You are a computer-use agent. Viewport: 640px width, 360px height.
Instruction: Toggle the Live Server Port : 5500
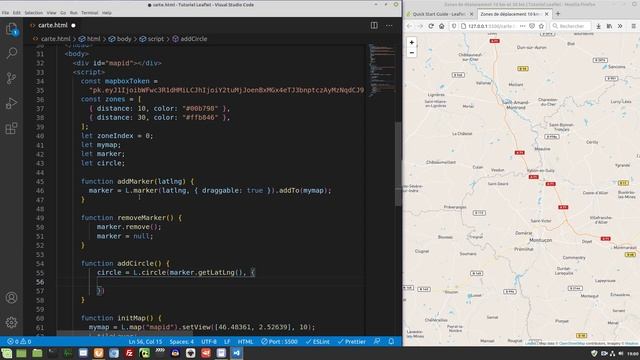pos(279,342)
